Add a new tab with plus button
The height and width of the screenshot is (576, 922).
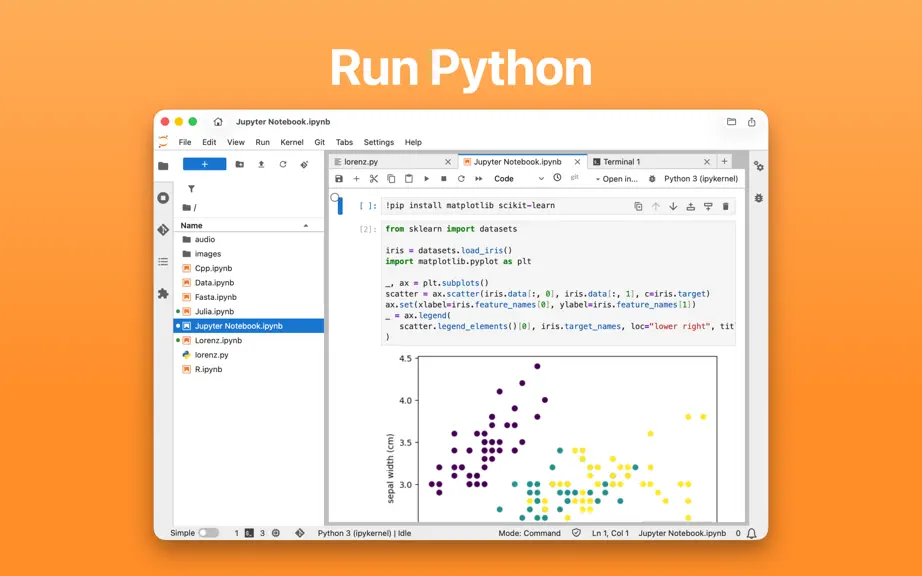point(724,161)
